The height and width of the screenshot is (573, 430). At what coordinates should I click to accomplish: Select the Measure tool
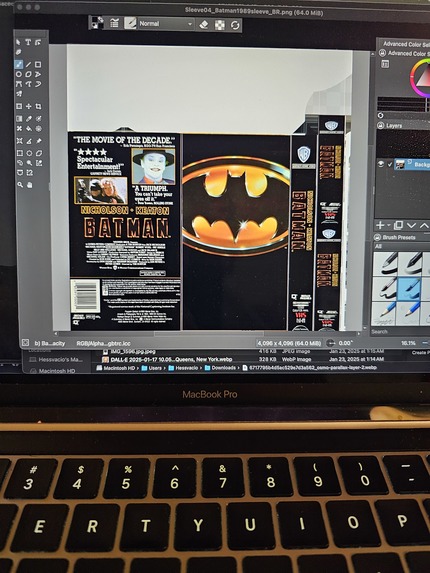coord(29,141)
